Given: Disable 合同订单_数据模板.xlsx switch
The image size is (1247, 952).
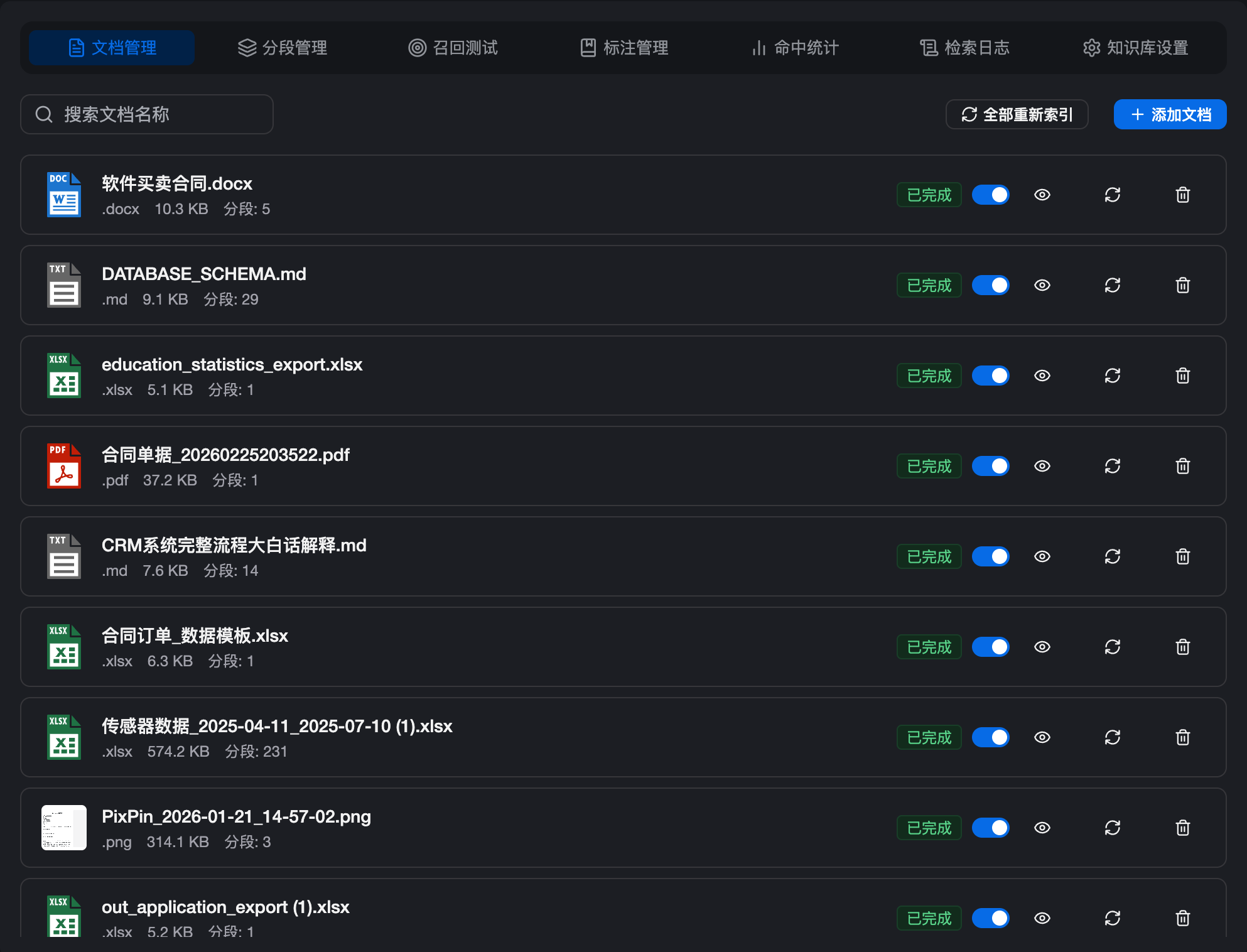Looking at the screenshot, I should coord(990,647).
